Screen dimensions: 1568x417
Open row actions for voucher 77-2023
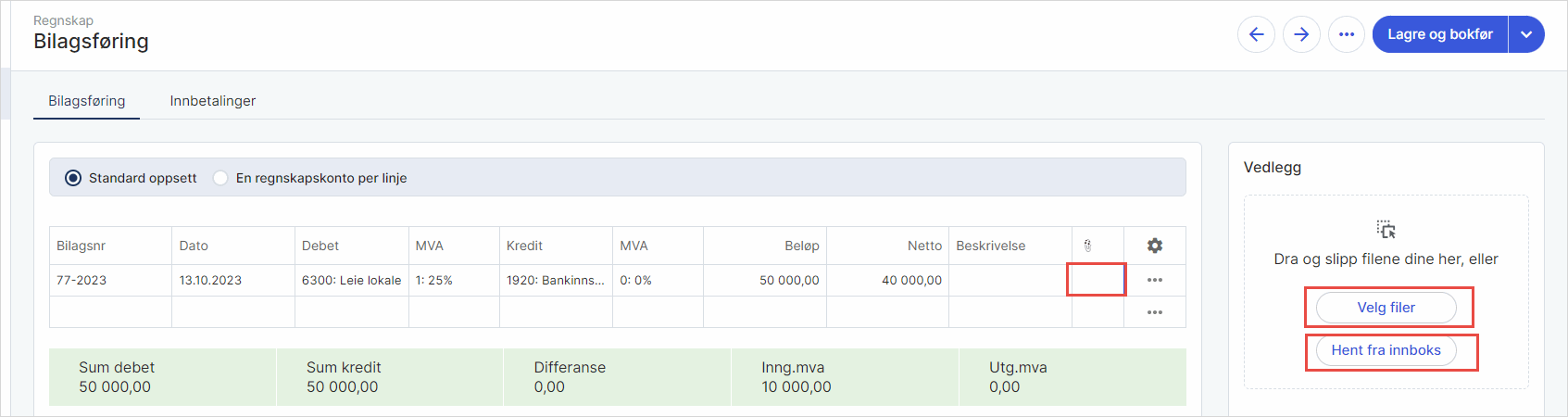point(1154,280)
